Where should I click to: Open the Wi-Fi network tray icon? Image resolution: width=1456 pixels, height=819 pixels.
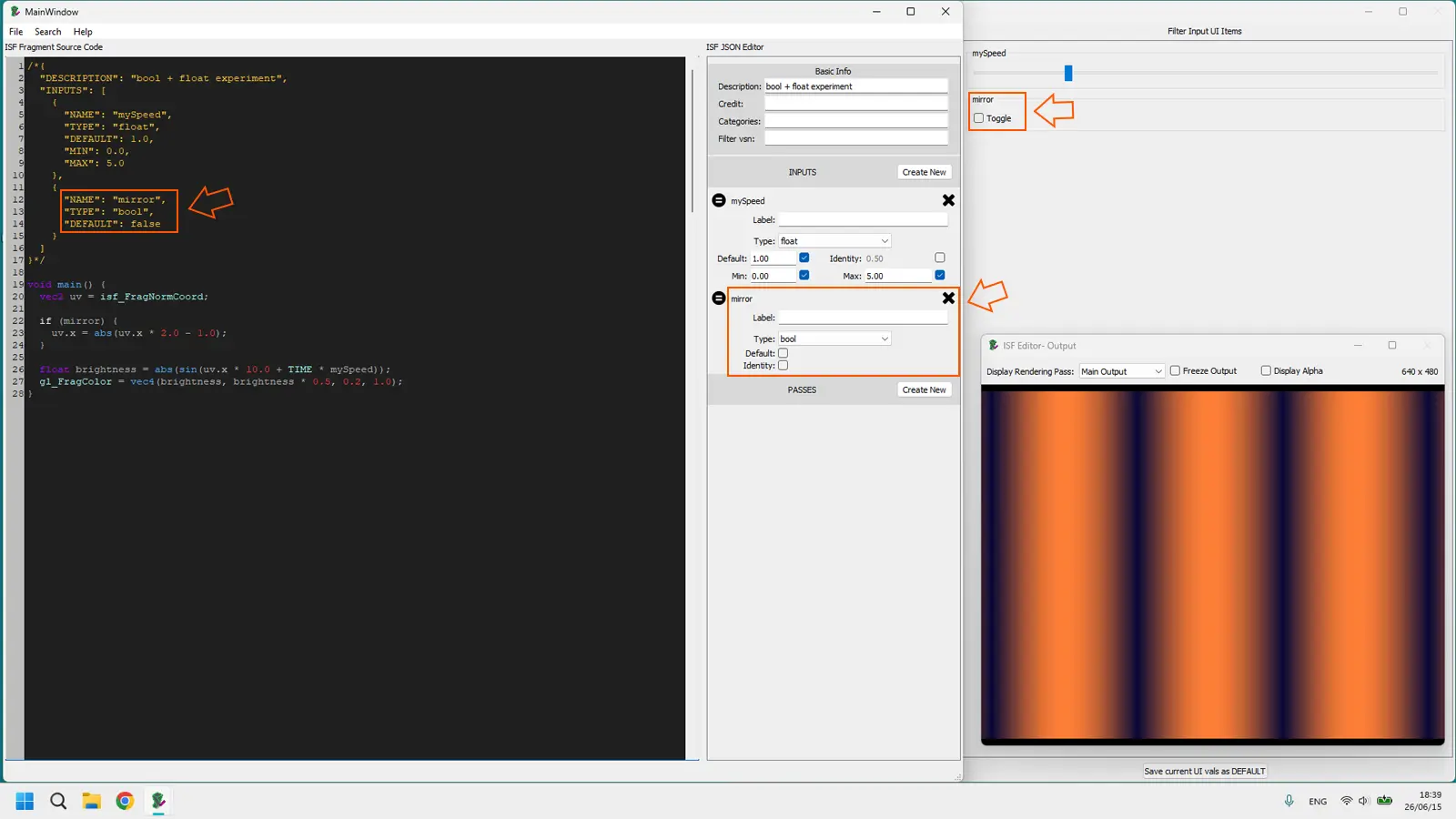(x=1346, y=801)
